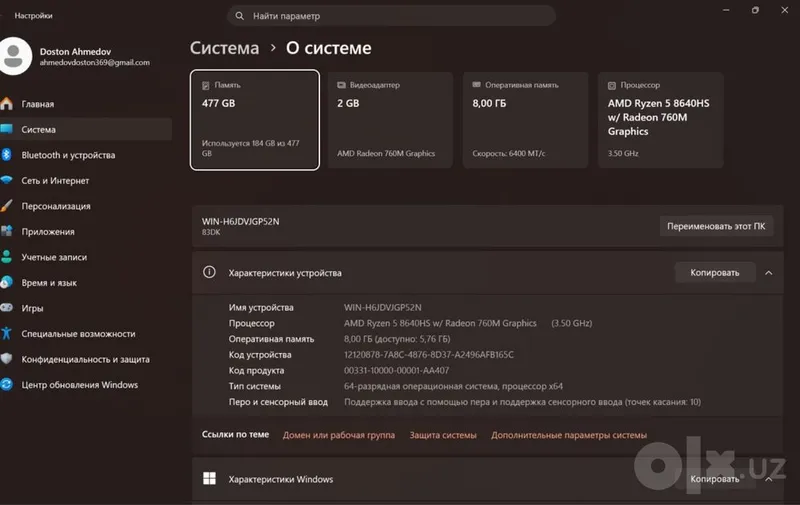Copy device specifications with Копировать button

(x=715, y=272)
